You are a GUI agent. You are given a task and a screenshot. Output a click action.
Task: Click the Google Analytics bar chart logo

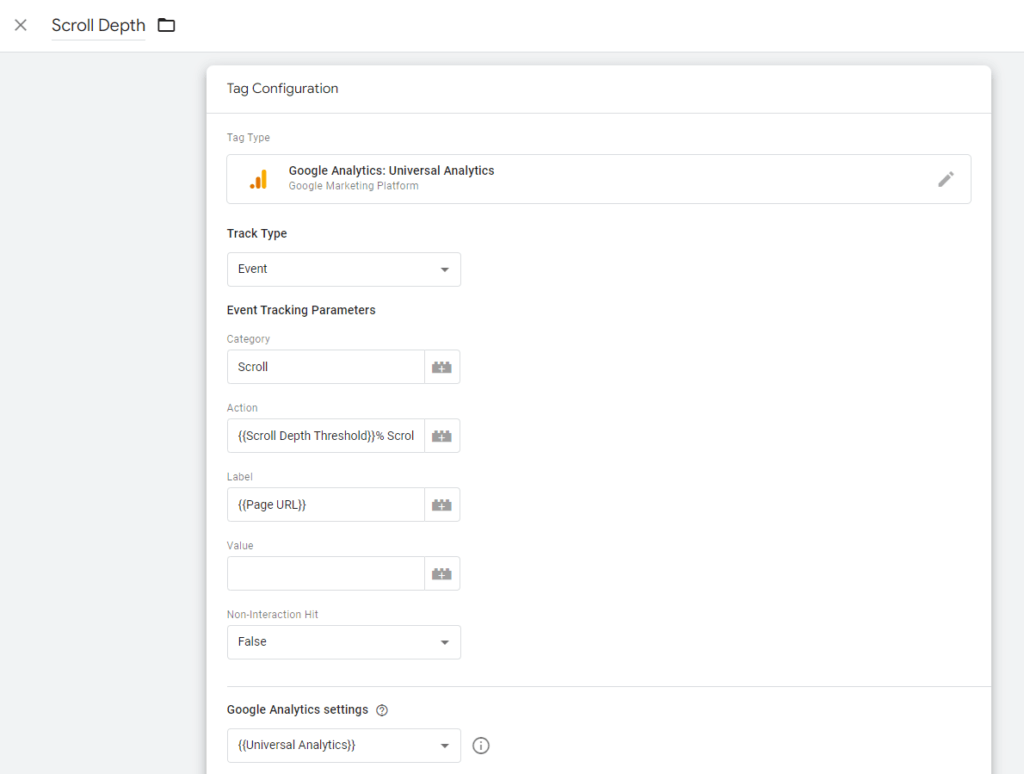pos(258,179)
